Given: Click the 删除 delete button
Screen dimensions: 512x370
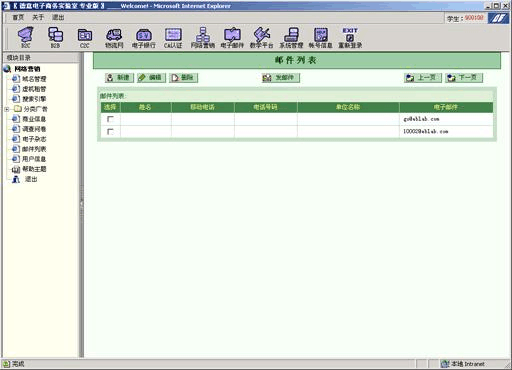Looking at the screenshot, I should [183, 78].
